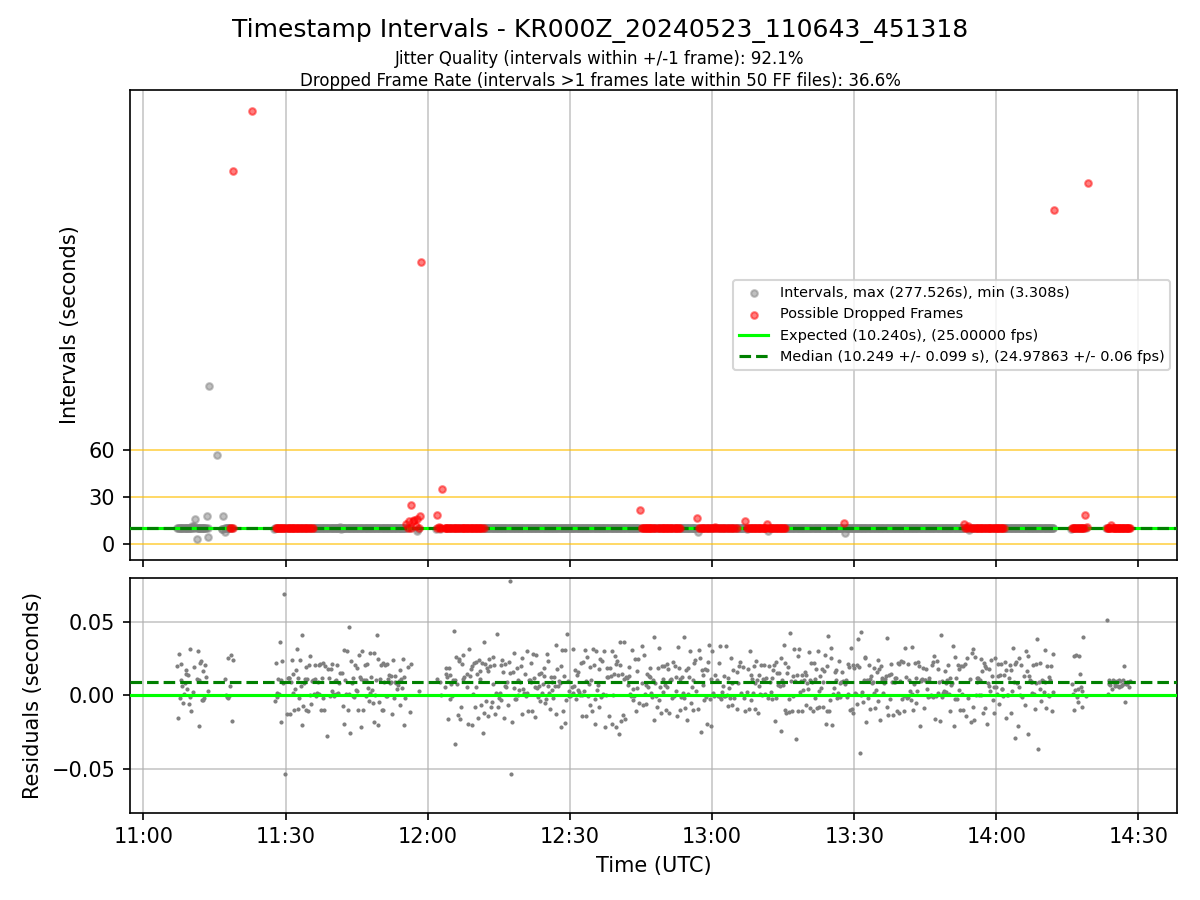Click the 14:30 time tick label
The width and height of the screenshot is (1200, 900).
tap(1138, 834)
